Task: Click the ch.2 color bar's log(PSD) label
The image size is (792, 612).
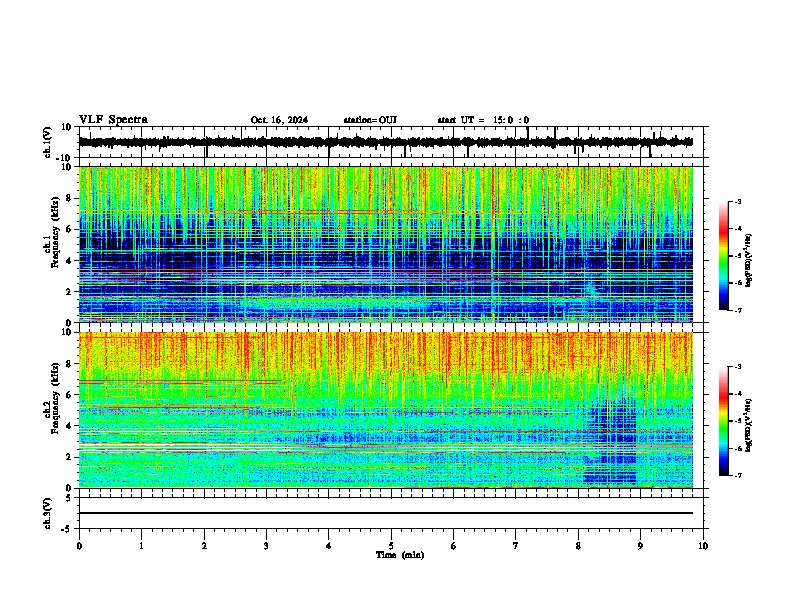Action: point(748,426)
